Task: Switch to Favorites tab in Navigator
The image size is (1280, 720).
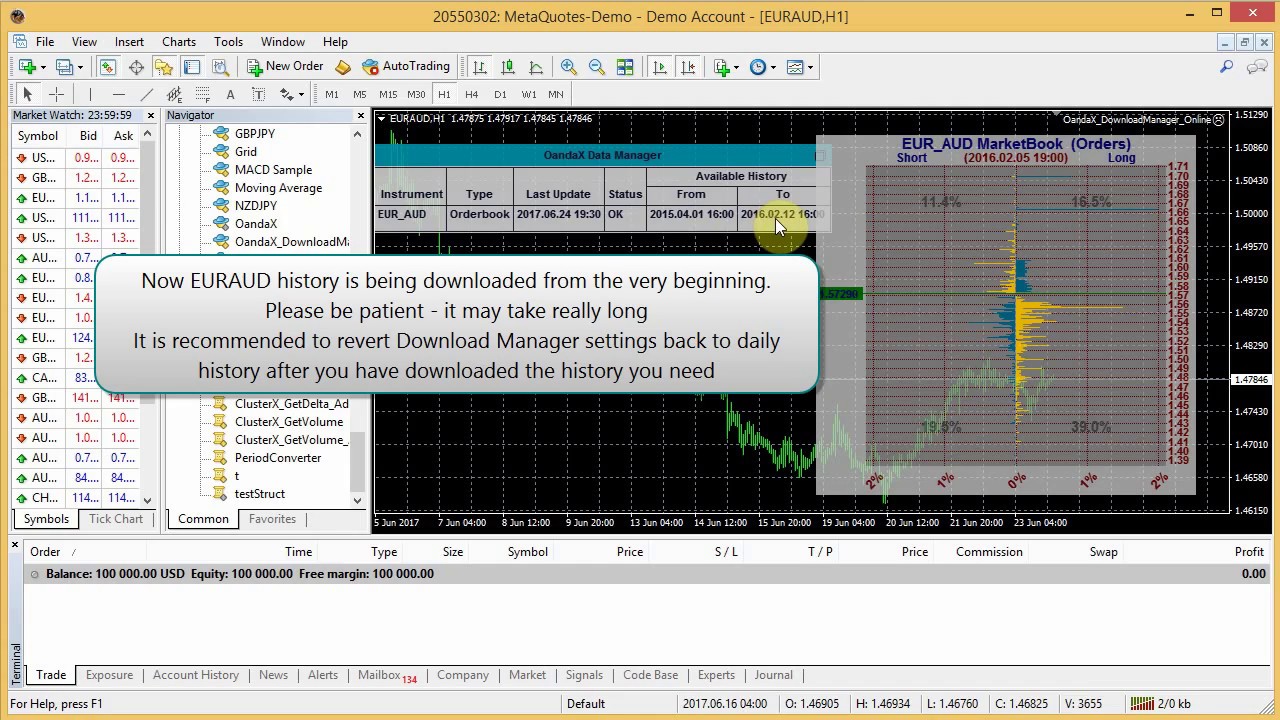Action: pos(272,519)
